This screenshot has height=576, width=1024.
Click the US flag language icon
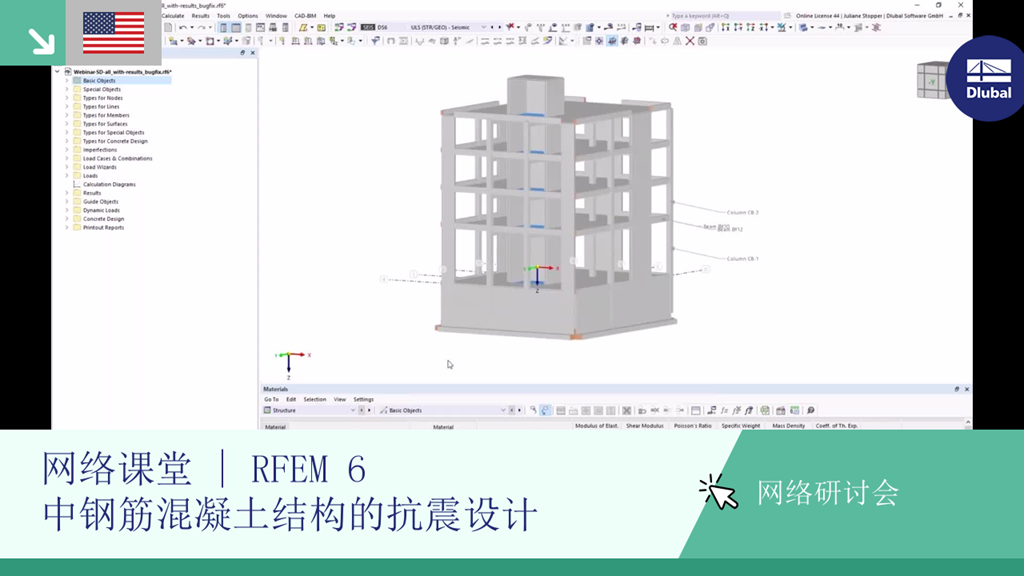click(x=114, y=33)
